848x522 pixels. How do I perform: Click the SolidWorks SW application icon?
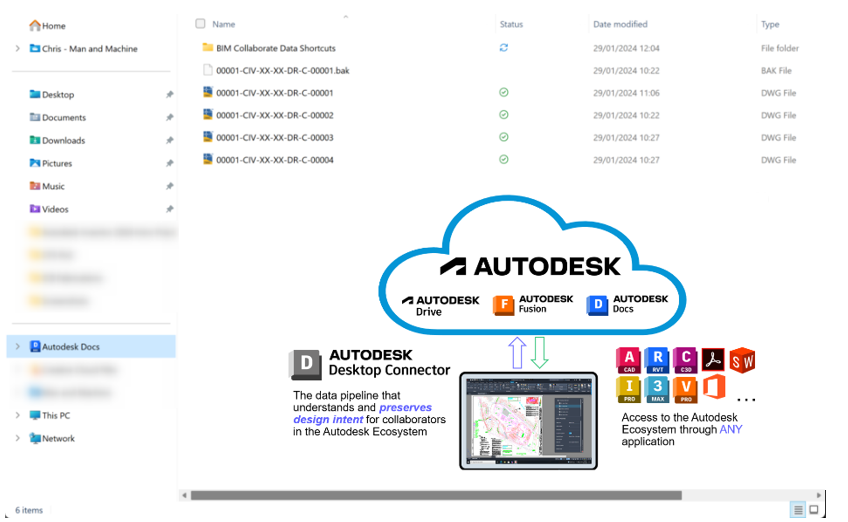click(x=742, y=360)
